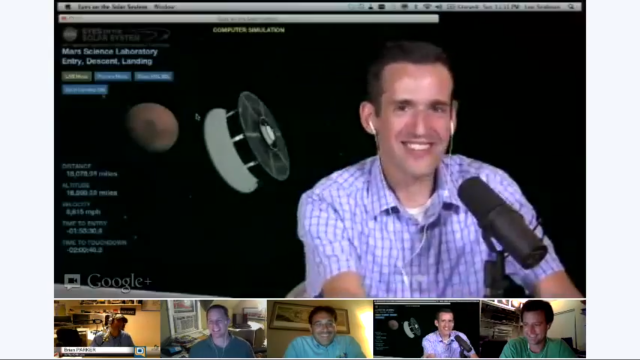Click the chat badge icon on Brian's thumbnail
This screenshot has width=640, height=360.
140,351
